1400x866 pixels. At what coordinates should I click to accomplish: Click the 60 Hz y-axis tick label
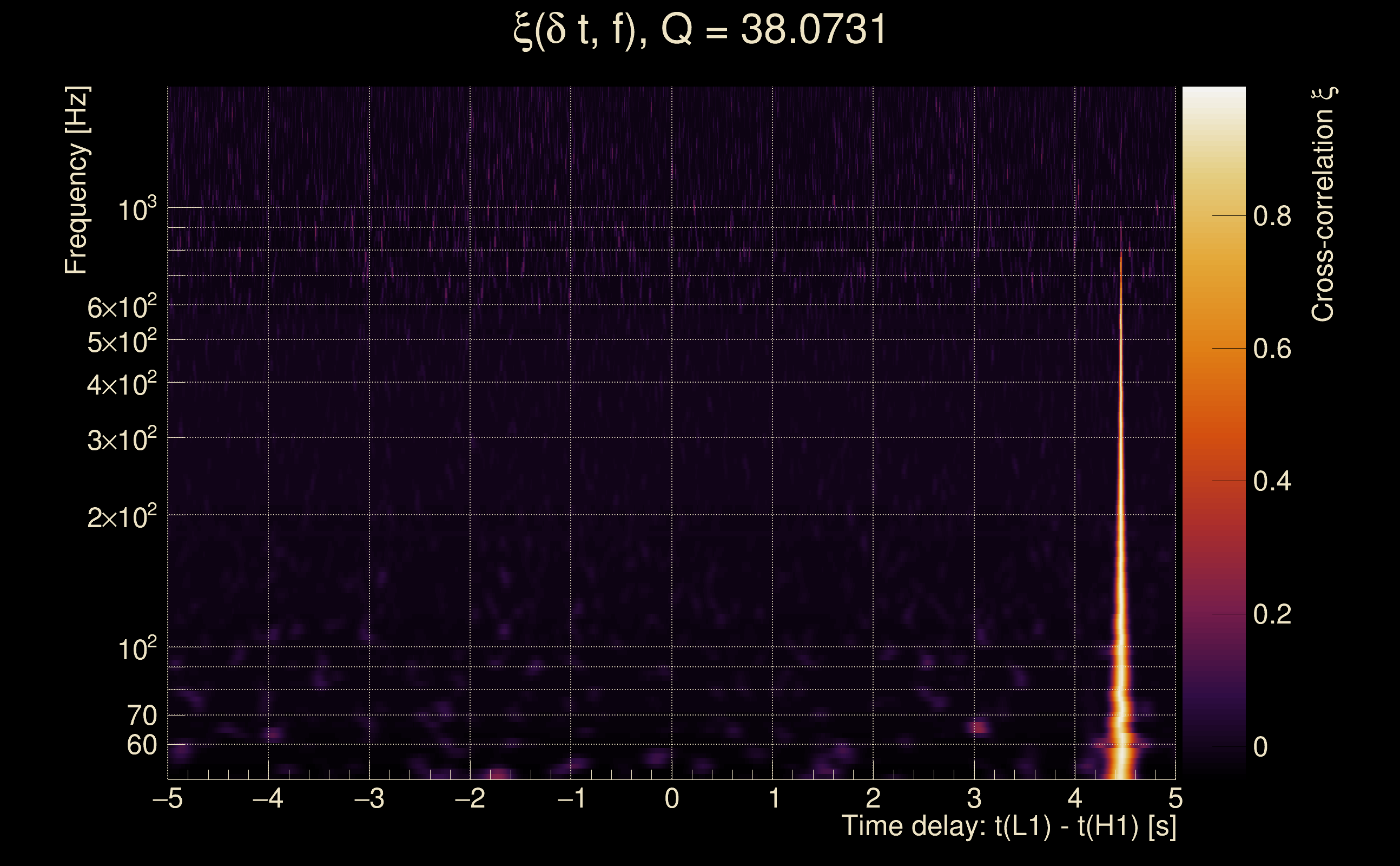(141, 745)
